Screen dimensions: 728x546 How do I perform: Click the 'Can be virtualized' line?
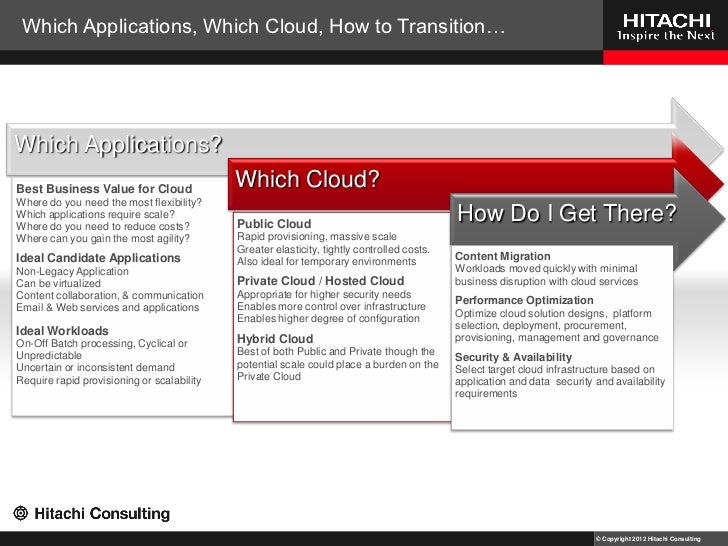coord(58,283)
